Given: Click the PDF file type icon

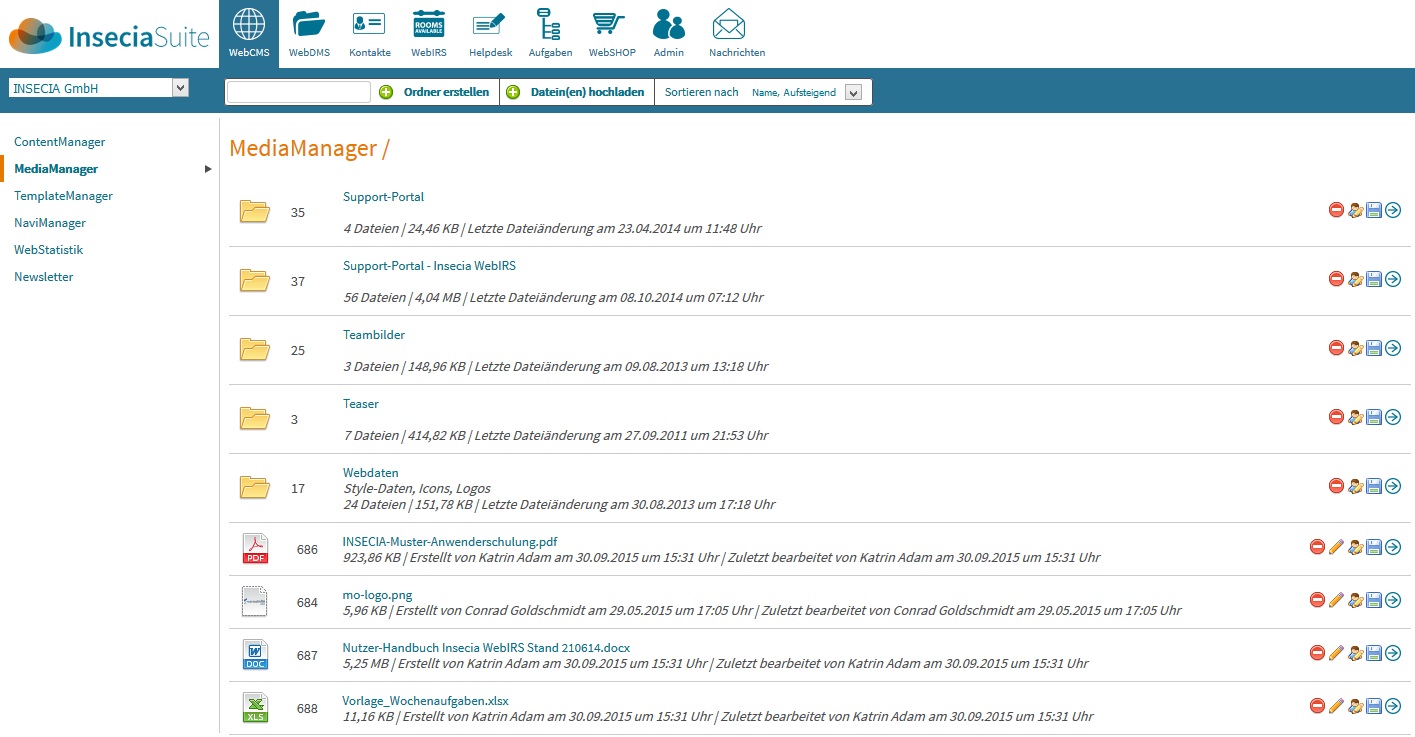Looking at the screenshot, I should [x=256, y=549].
